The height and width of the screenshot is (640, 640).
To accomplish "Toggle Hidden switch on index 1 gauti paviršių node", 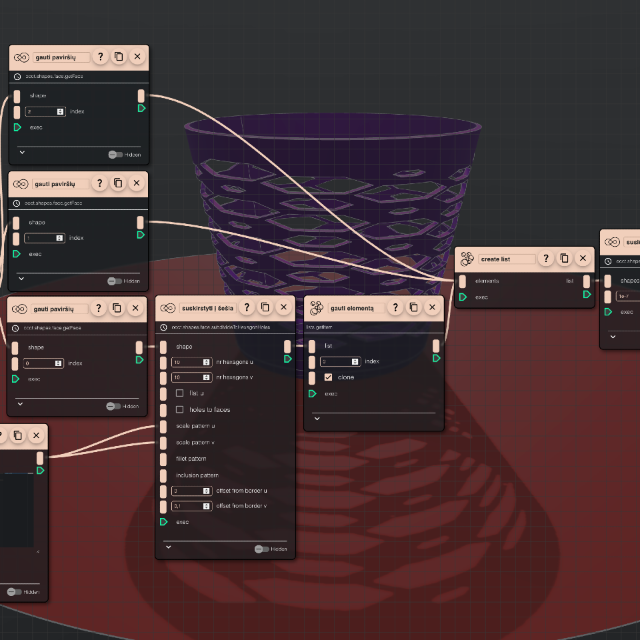I will [115, 281].
